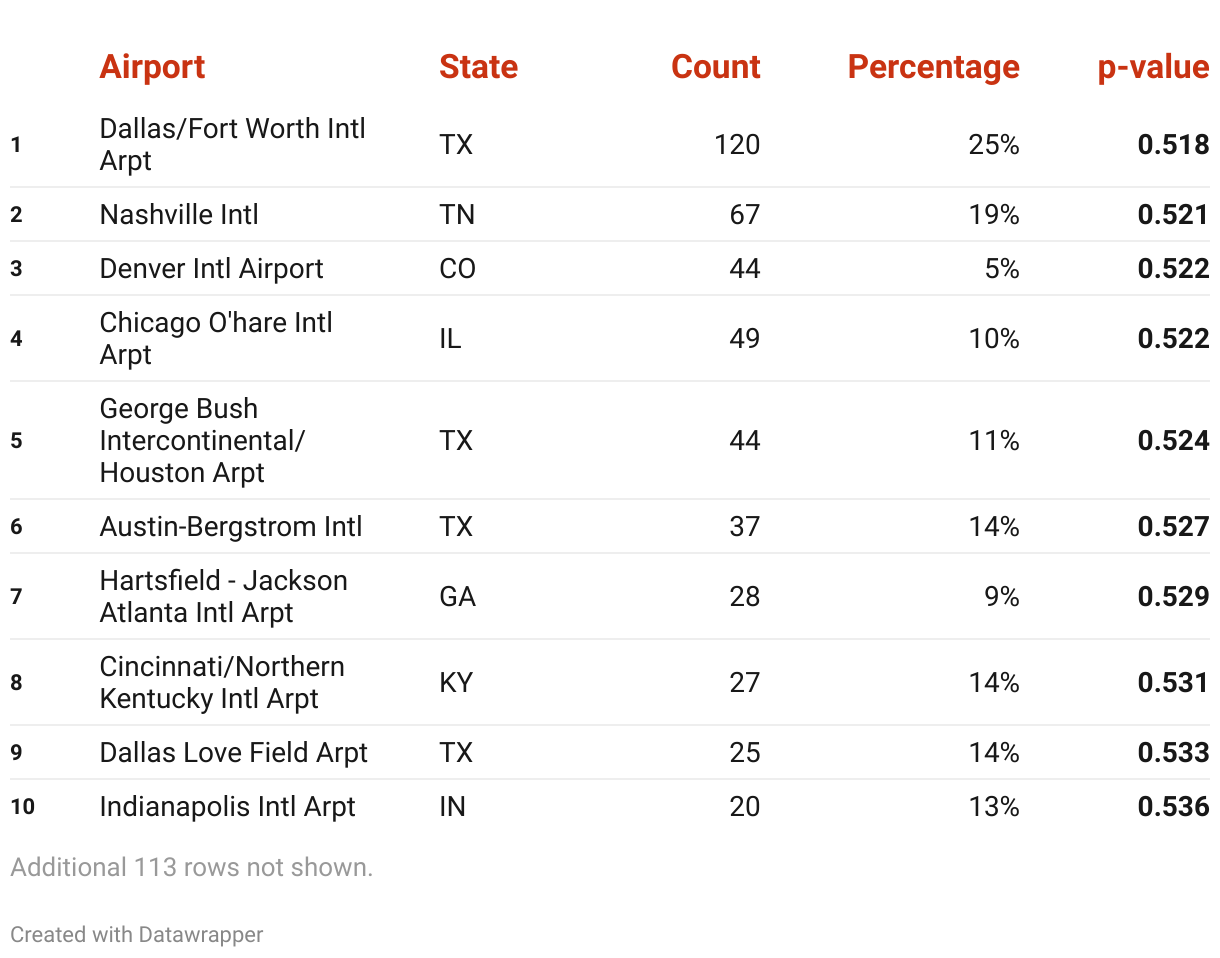Click Chicago O'hare Intl Arpt cell
This screenshot has height=958, width=1220.
coord(216,339)
